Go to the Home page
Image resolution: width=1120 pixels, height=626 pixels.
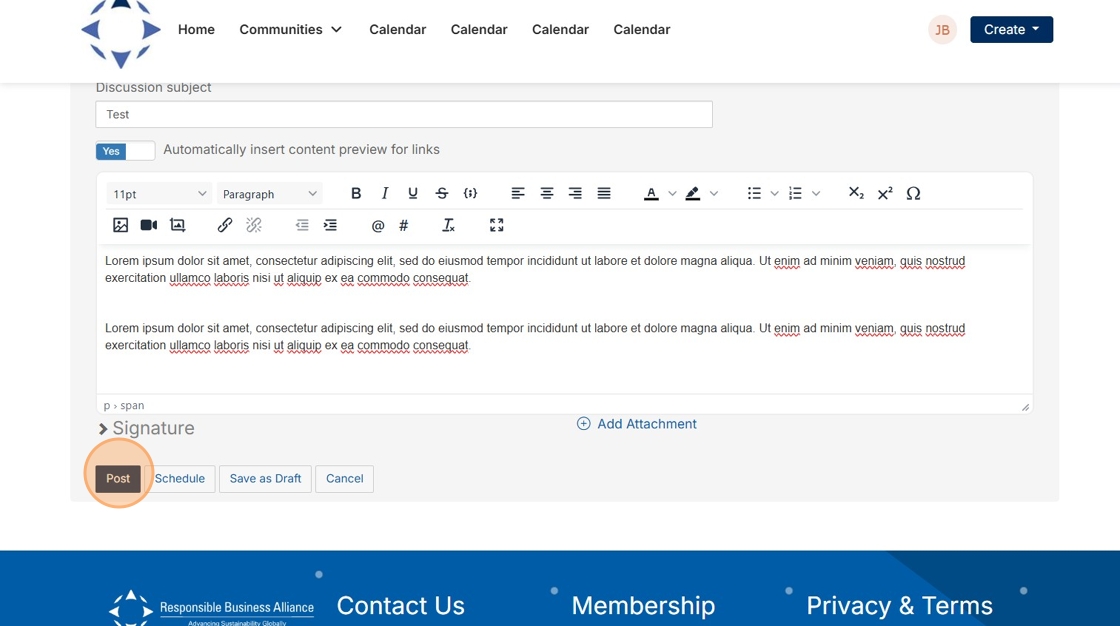pos(196,29)
